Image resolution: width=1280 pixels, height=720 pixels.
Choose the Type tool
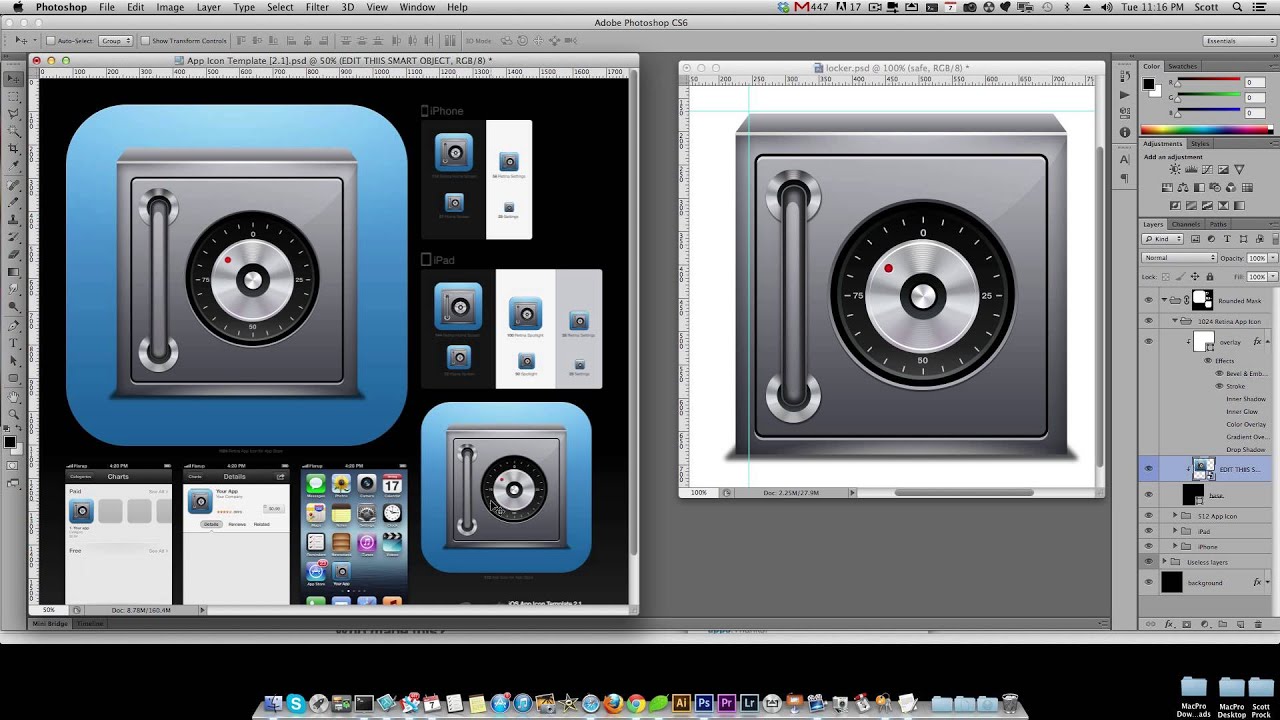coord(13,344)
